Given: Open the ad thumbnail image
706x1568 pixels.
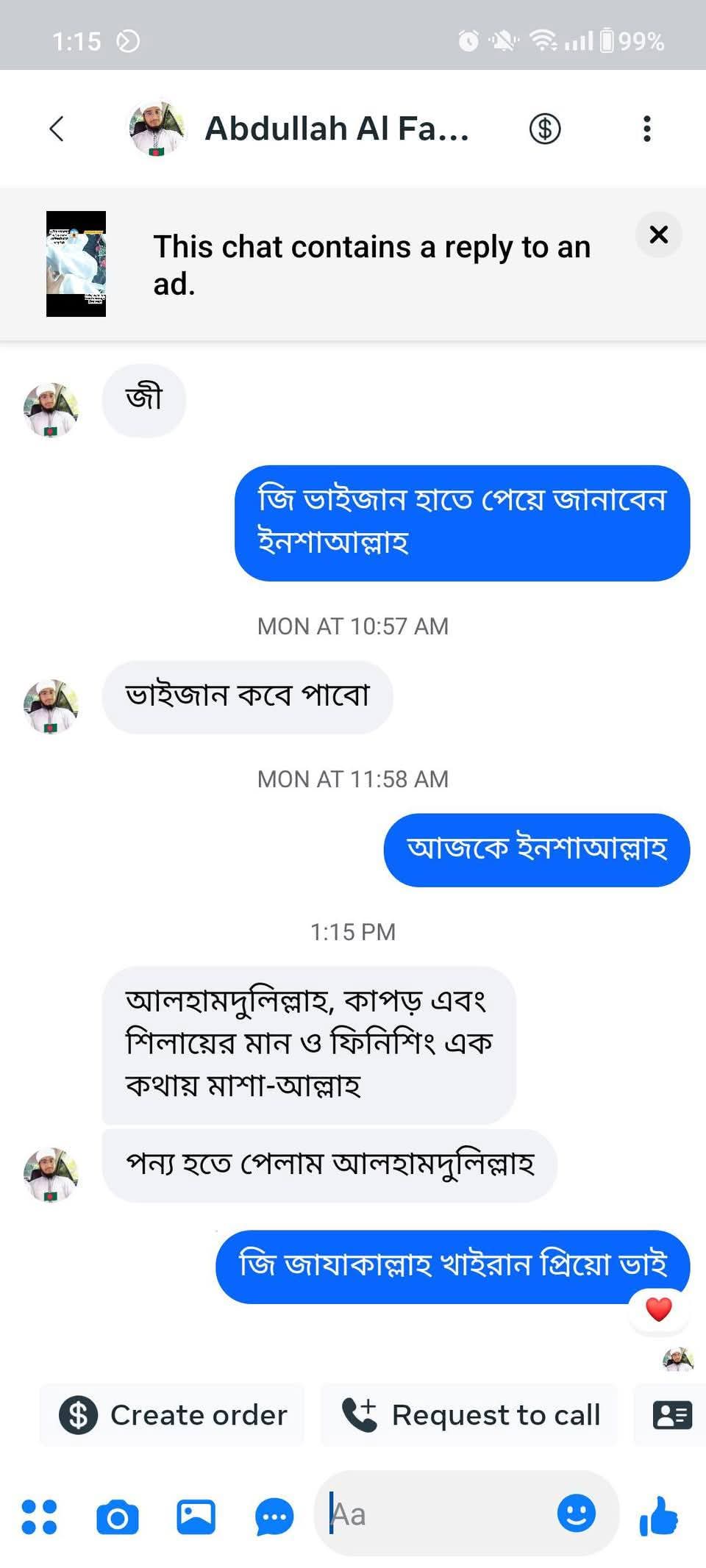Looking at the screenshot, I should pos(76,264).
